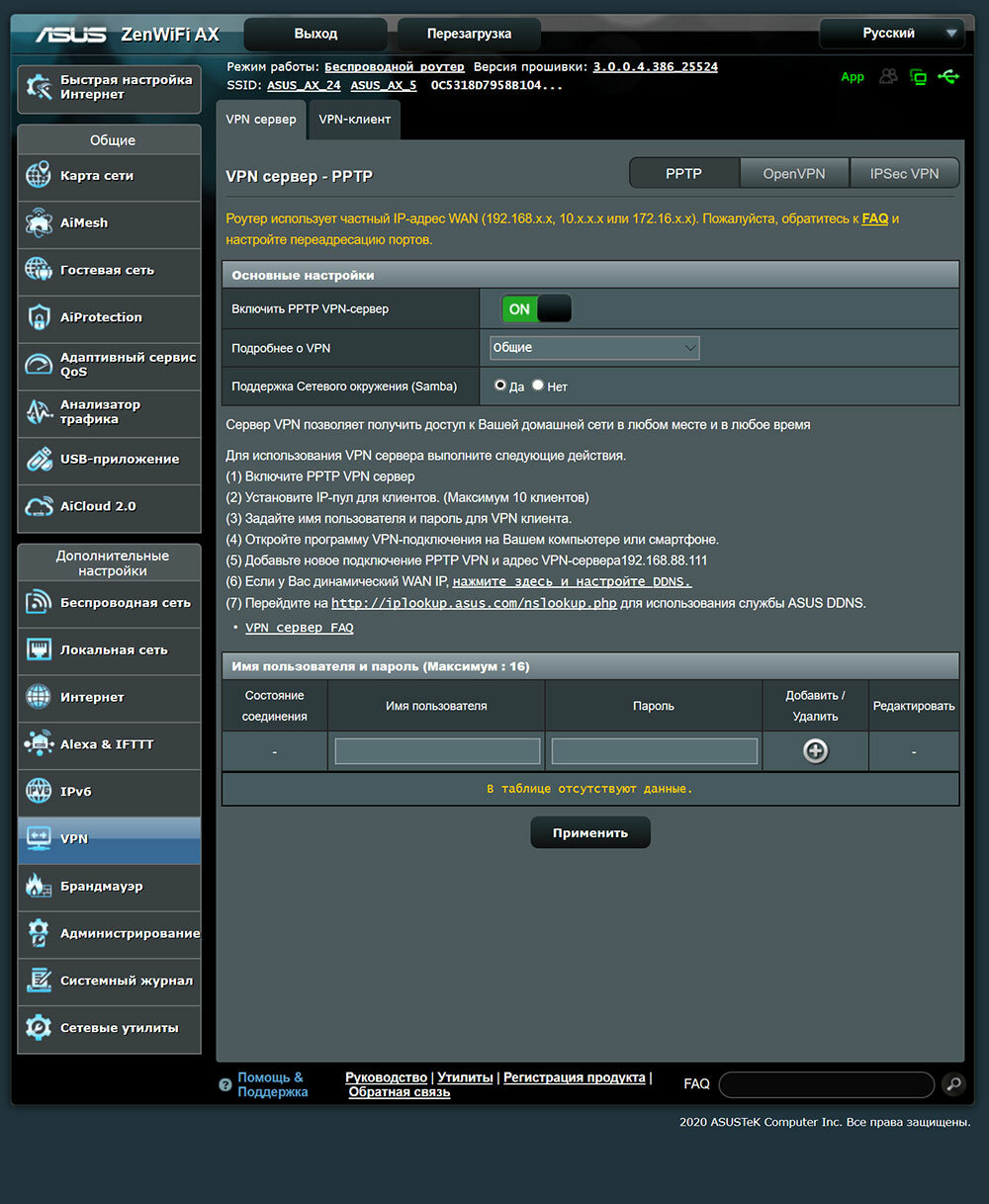
Task: Click the administration gear icon
Action: pyautogui.click(x=39, y=933)
